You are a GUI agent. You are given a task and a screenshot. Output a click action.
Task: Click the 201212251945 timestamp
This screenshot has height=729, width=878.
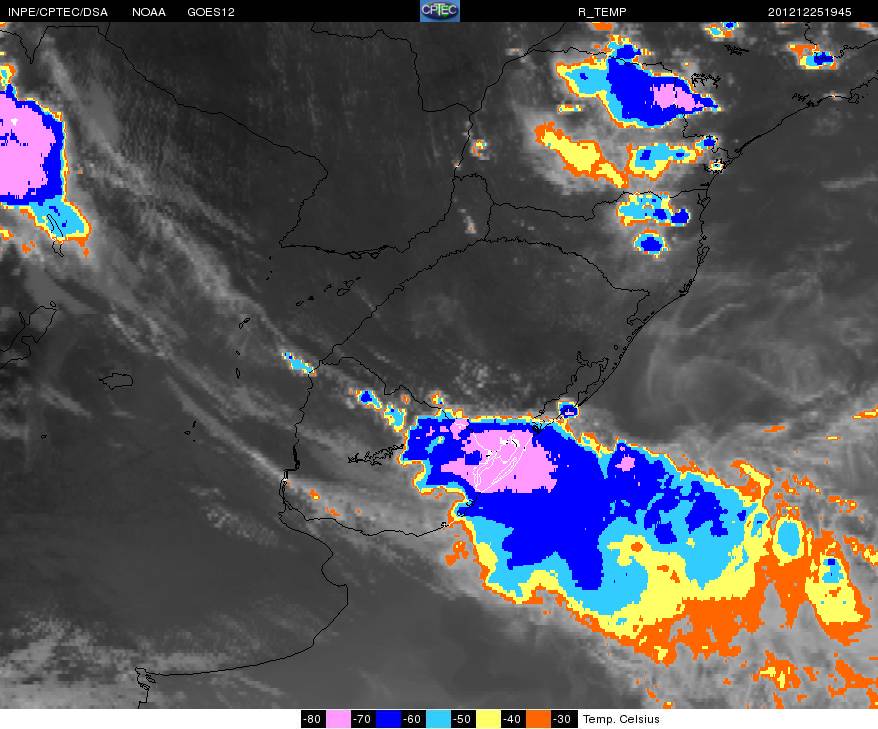[x=809, y=12]
